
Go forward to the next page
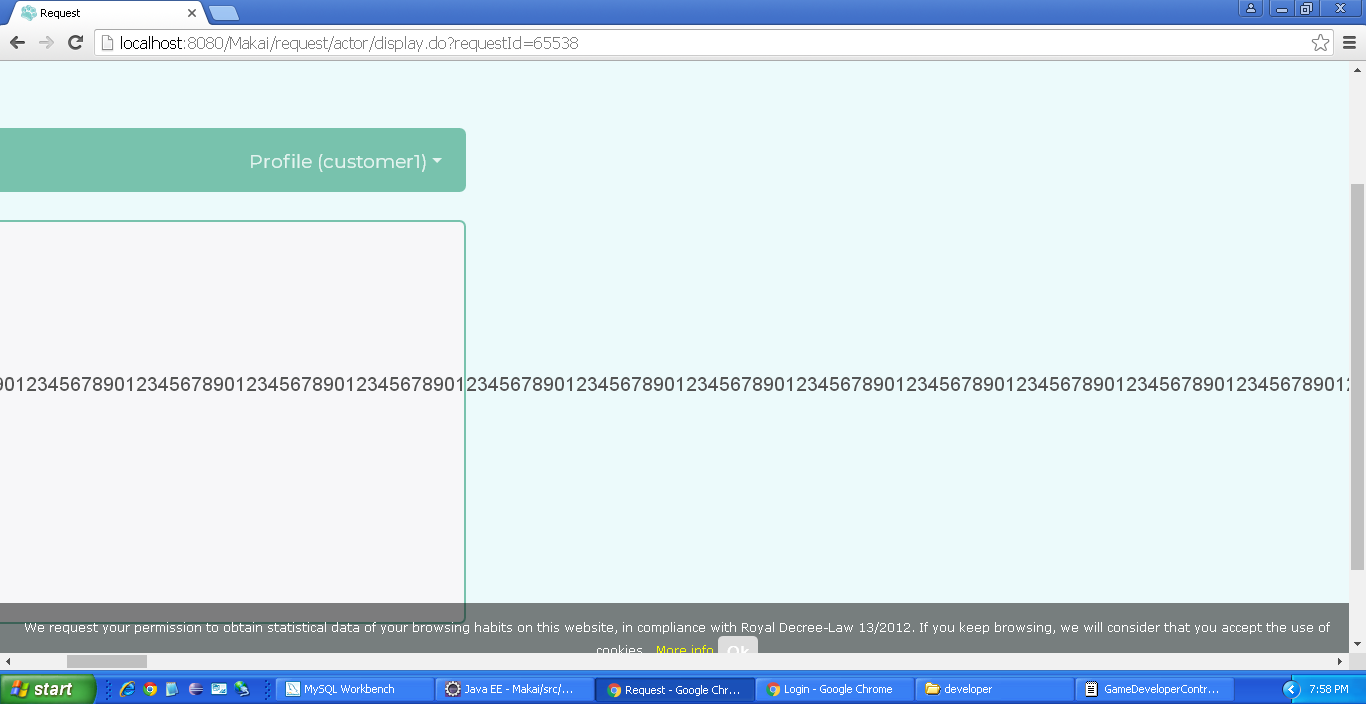tap(46, 43)
